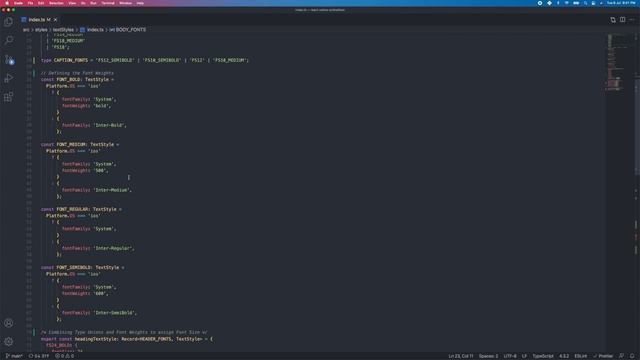640x360 pixels.
Task: Click the 'LF' end-of-line status item
Action: click(524, 356)
